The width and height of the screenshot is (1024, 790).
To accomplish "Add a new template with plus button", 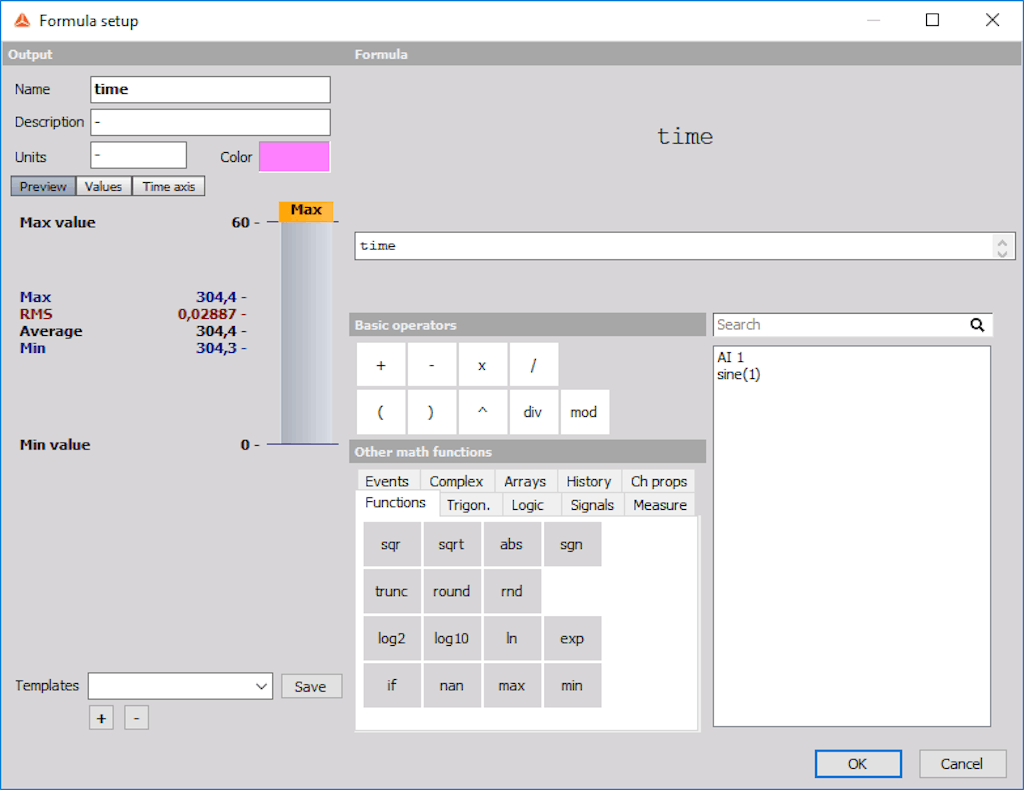I will pos(101,718).
